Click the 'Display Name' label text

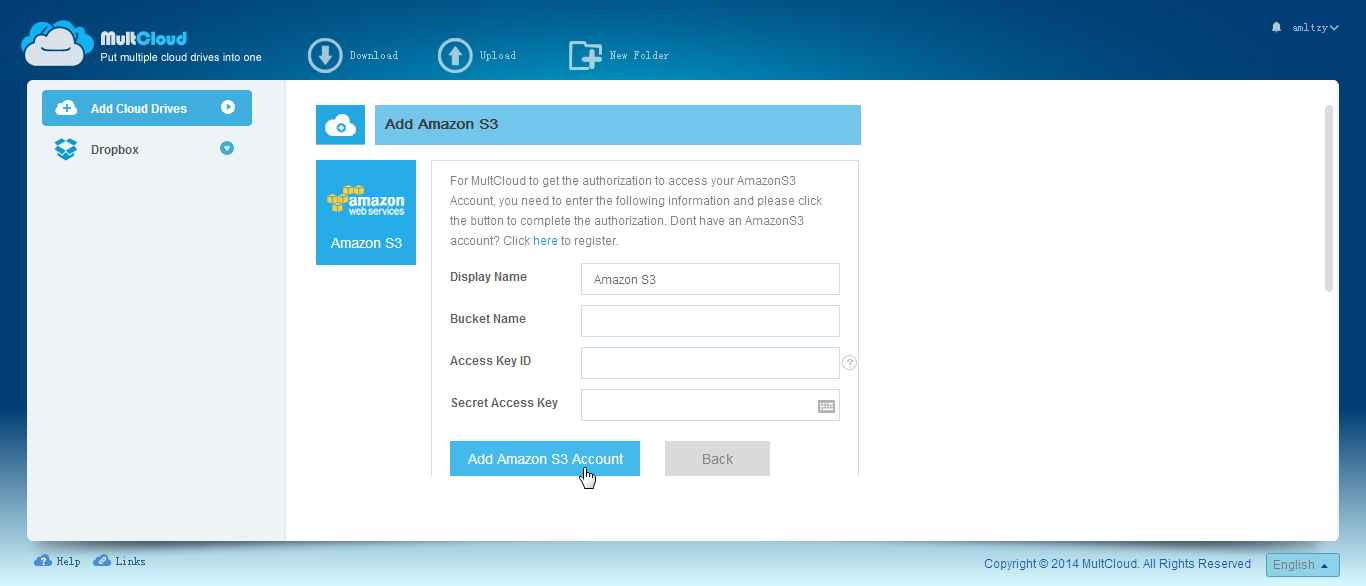[x=488, y=277]
